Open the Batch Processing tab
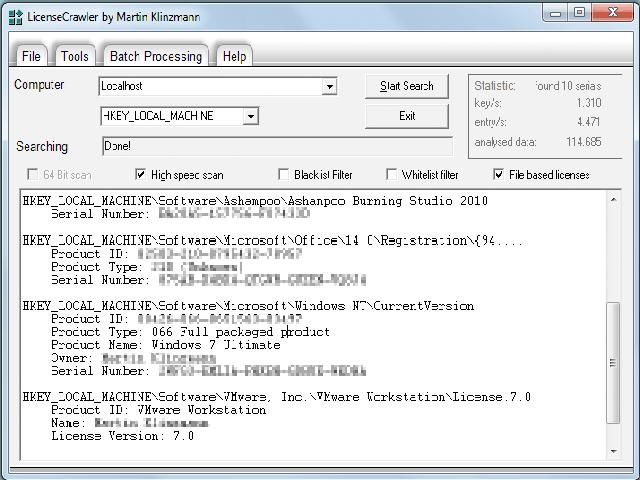The width and height of the screenshot is (640, 480). [x=155, y=56]
